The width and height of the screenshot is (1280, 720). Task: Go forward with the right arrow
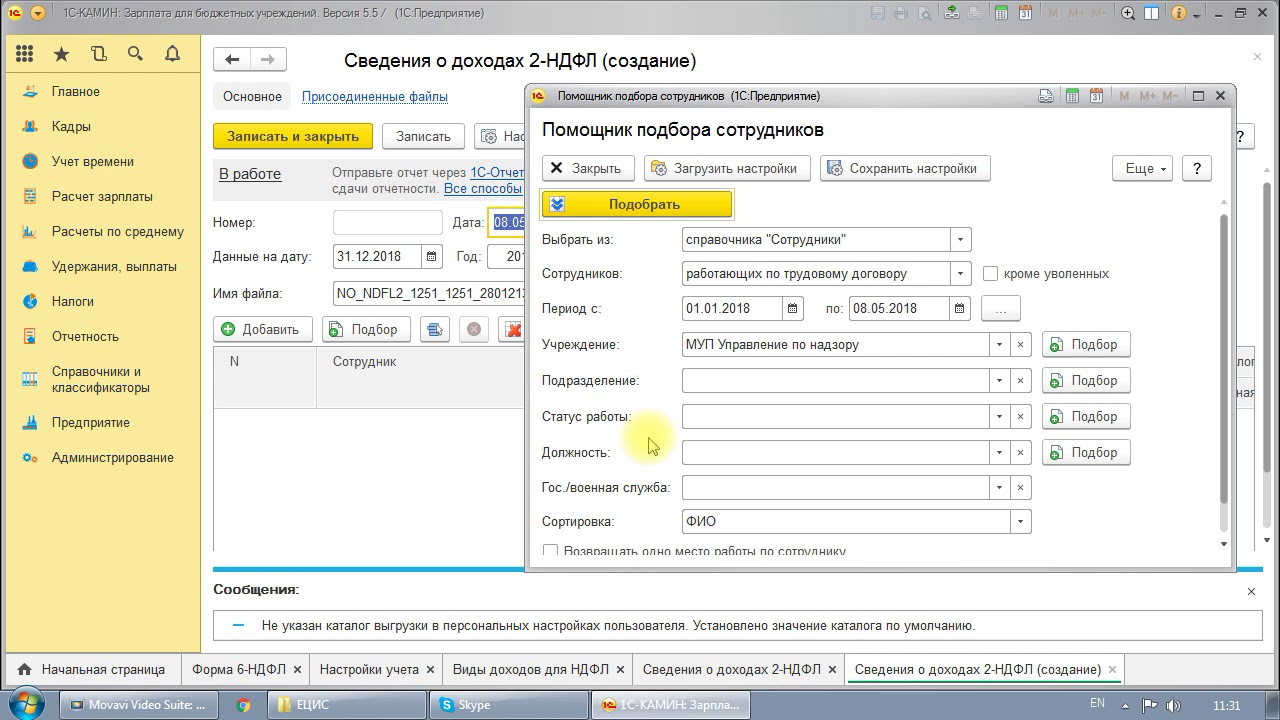tap(268, 60)
